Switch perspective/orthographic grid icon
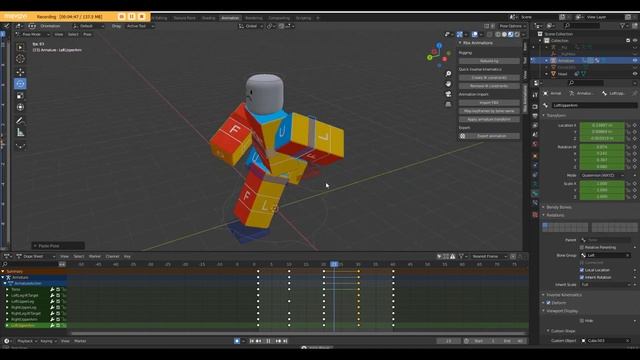The image size is (640, 360). click(448, 104)
